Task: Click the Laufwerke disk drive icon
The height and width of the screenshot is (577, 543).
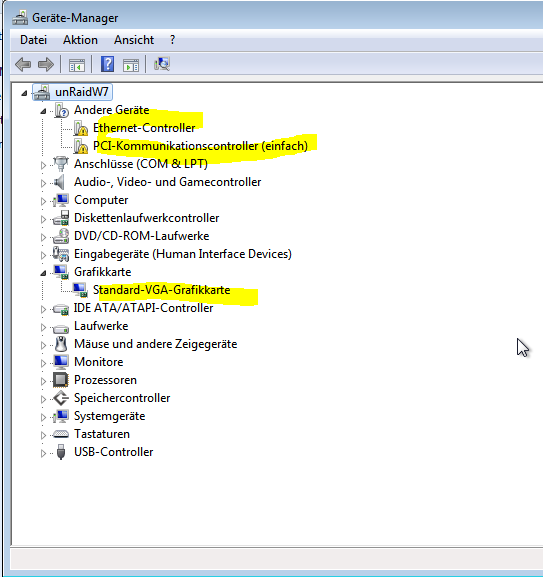Action: [x=61, y=328]
